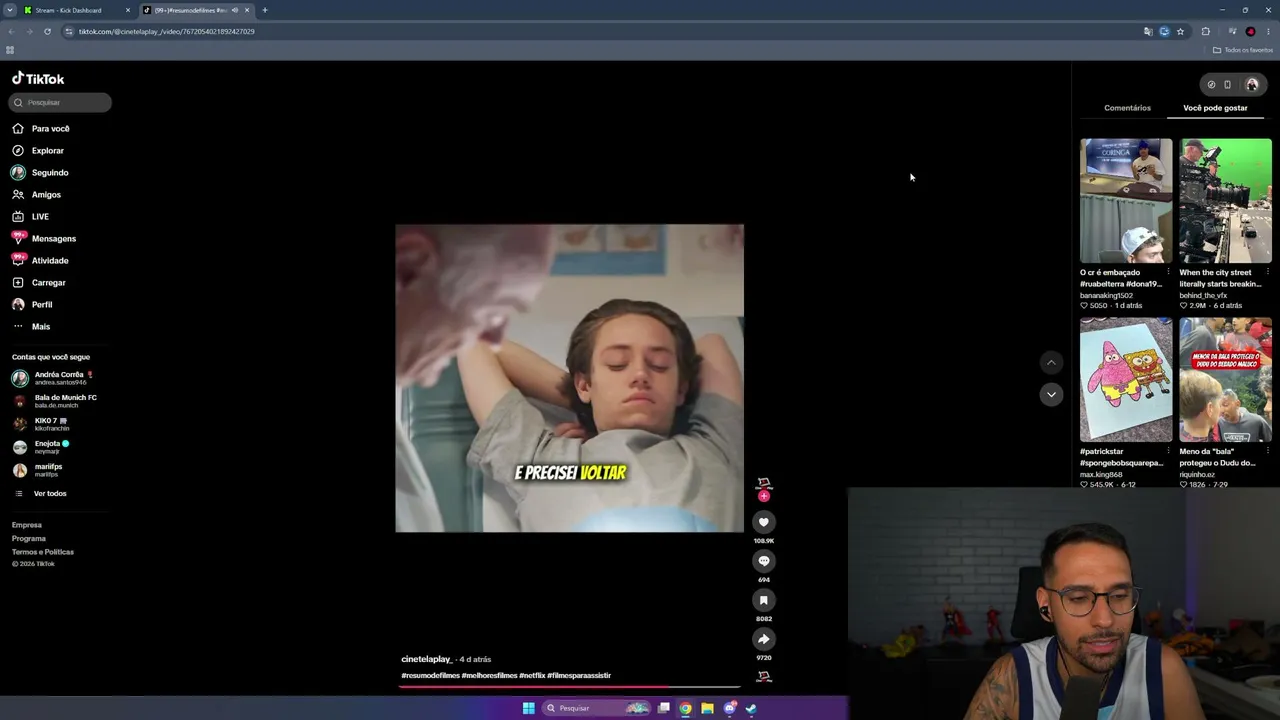1280x720 pixels.
Task: Open the green-screen camera video thumbnail
Action: (x=1225, y=201)
